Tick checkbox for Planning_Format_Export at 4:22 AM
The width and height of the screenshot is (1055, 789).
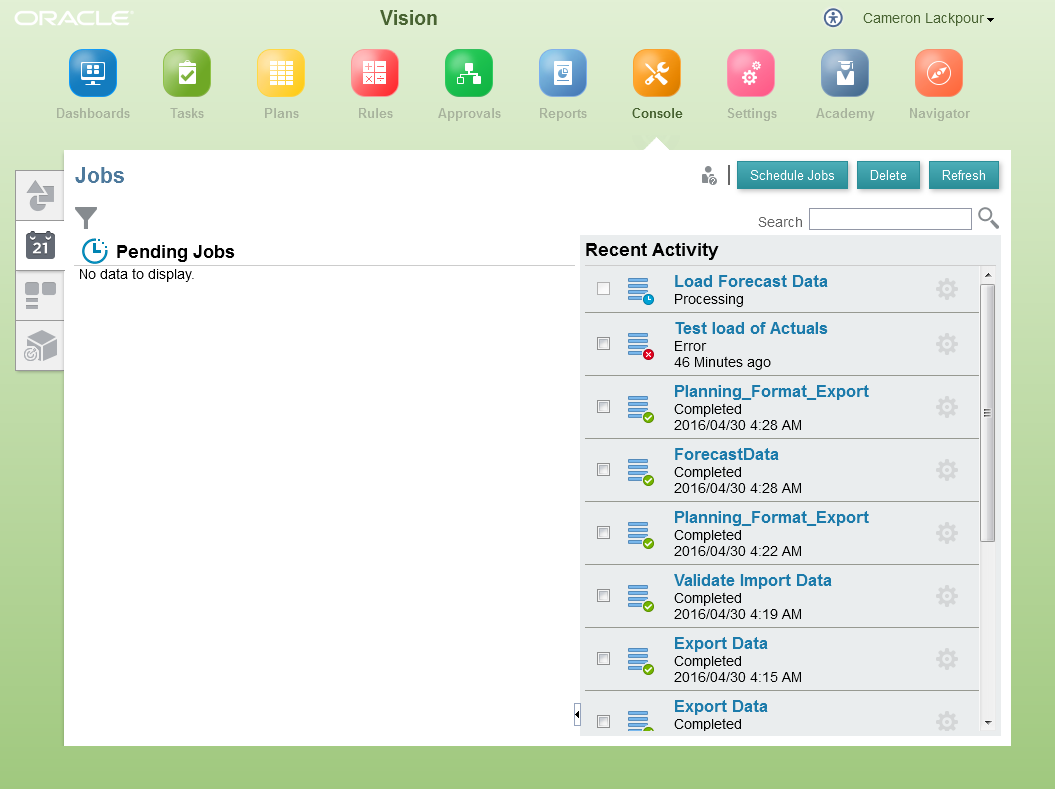click(x=604, y=533)
